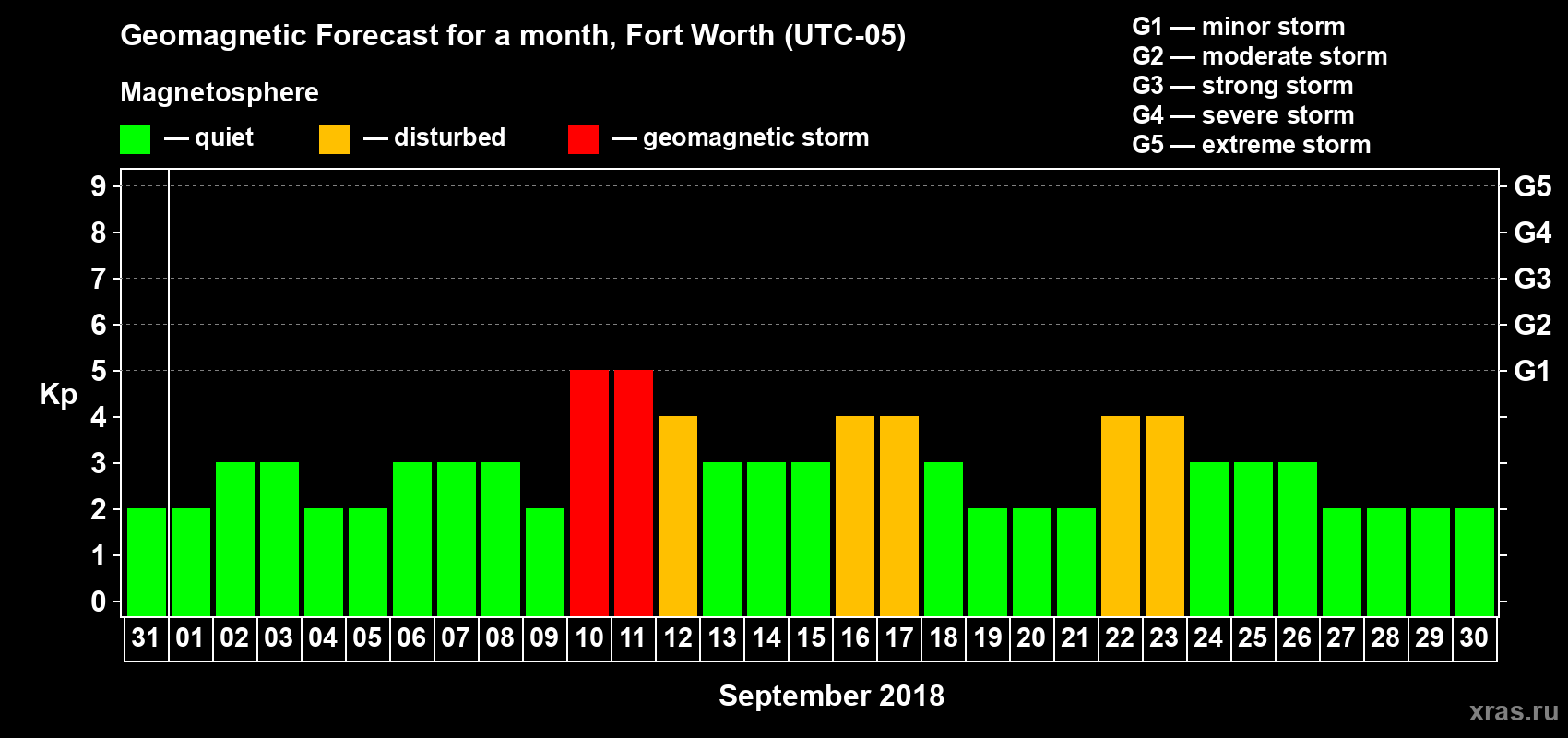This screenshot has height=738, width=1568.
Task: Click date label 05 on the axis
Action: pos(367,637)
